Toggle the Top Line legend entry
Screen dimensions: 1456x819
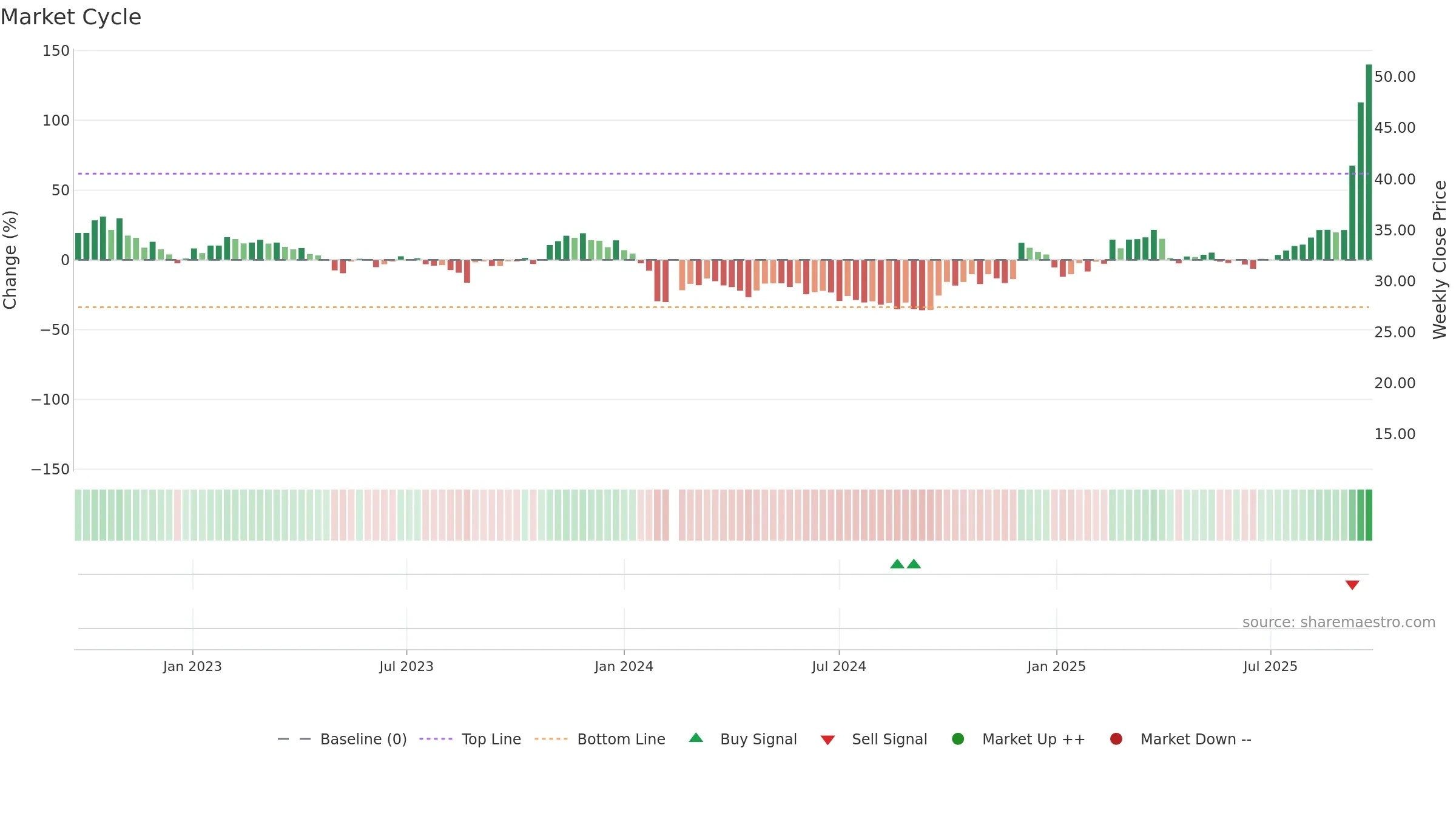click(470, 739)
